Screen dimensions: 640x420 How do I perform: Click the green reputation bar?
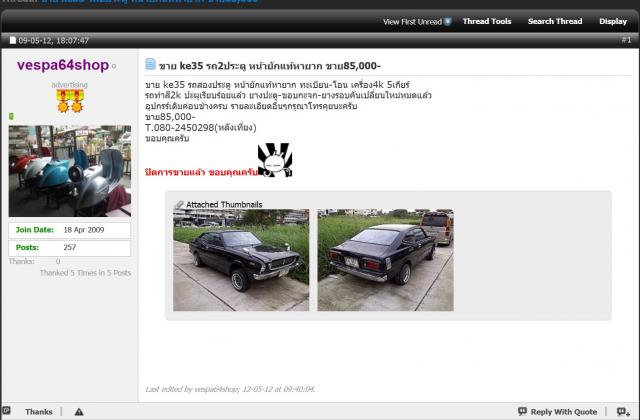pyautogui.click(x=12, y=117)
